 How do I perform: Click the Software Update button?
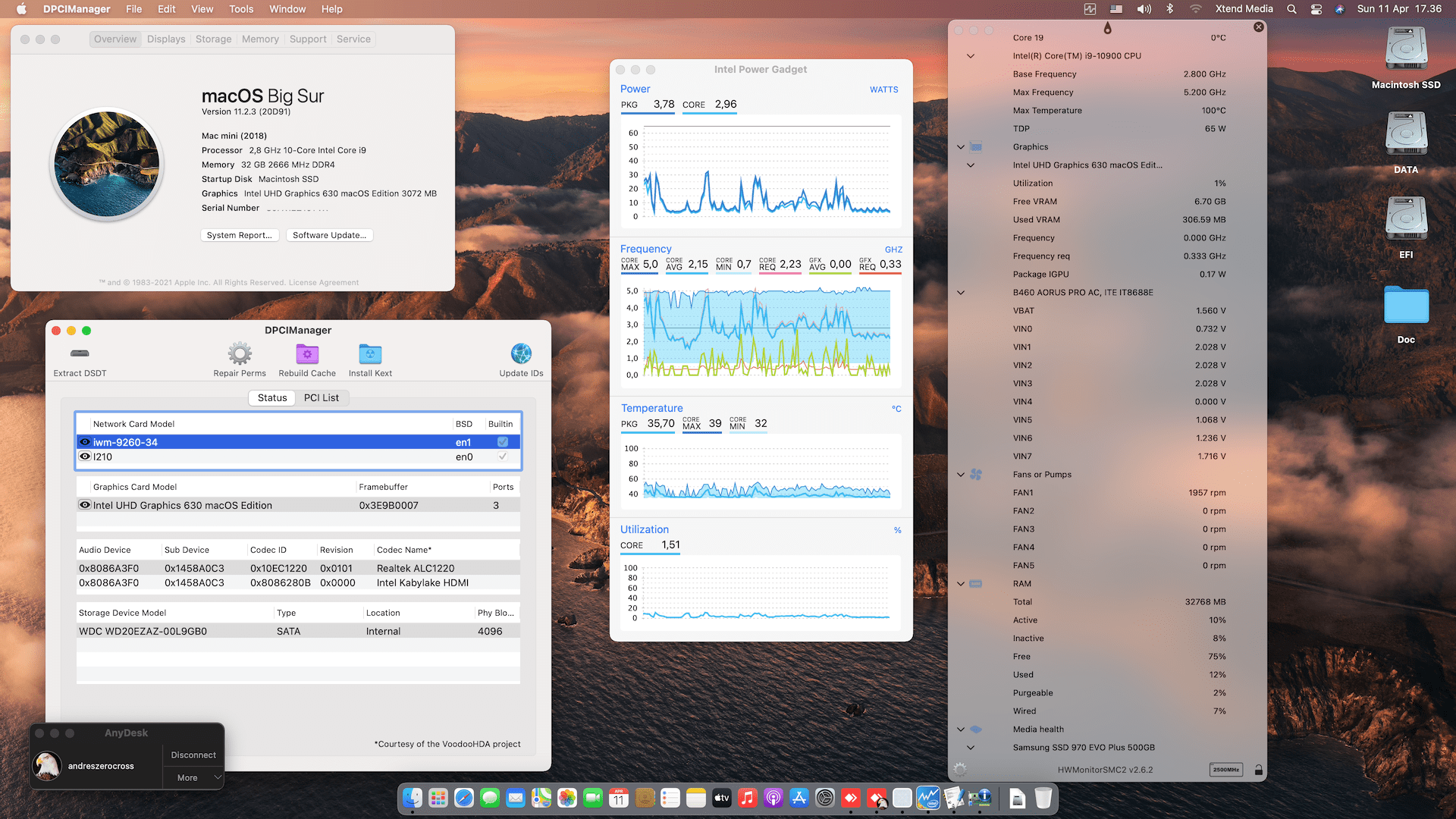click(329, 235)
